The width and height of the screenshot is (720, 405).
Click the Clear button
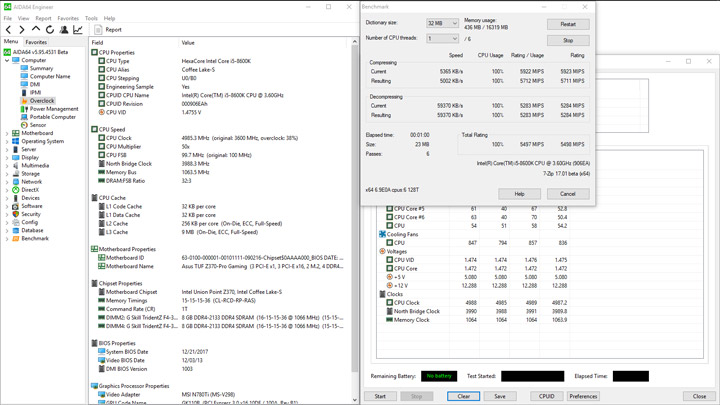(464, 396)
